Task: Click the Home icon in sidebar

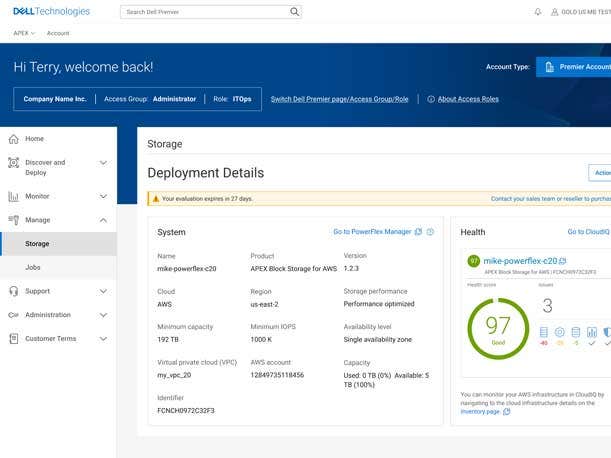Action: coord(13,139)
